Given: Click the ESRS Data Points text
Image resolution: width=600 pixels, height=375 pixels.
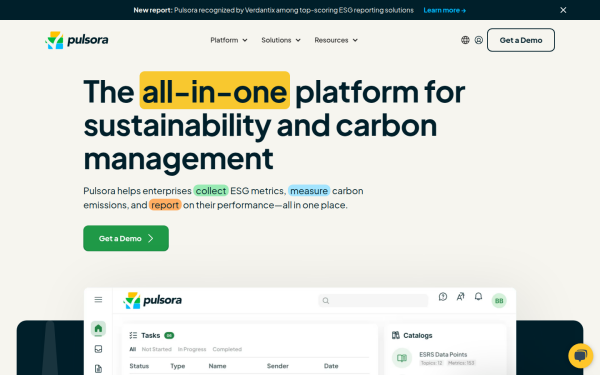Looking at the screenshot, I should (x=443, y=355).
